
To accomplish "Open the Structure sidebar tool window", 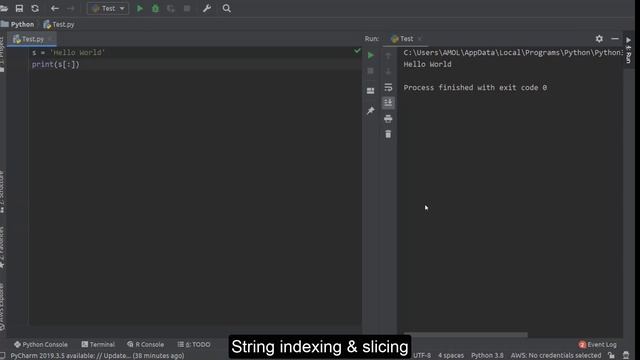I will (2, 192).
